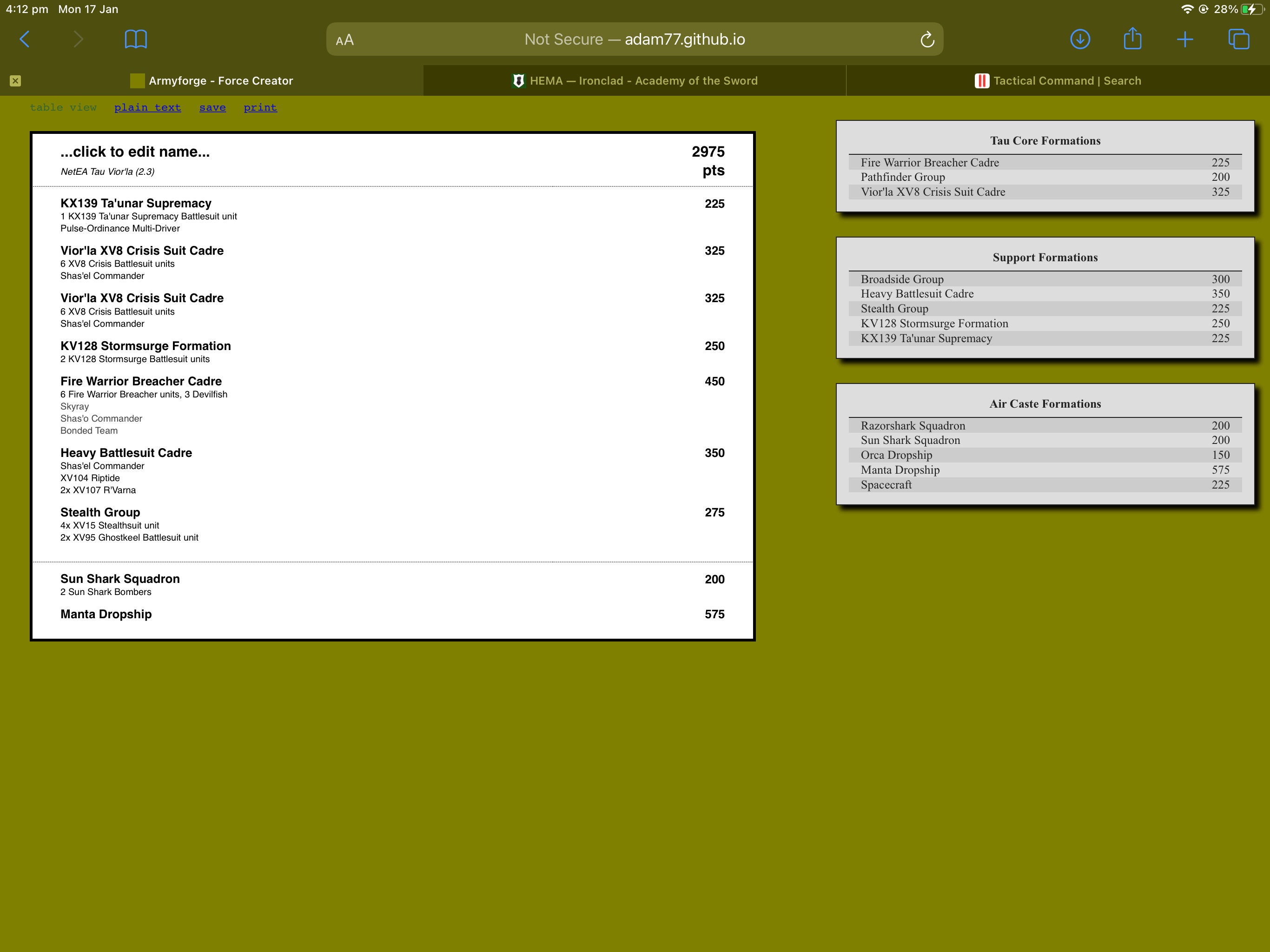Tap the Safari back arrow
Screen dimensions: 1270x952
(25, 40)
